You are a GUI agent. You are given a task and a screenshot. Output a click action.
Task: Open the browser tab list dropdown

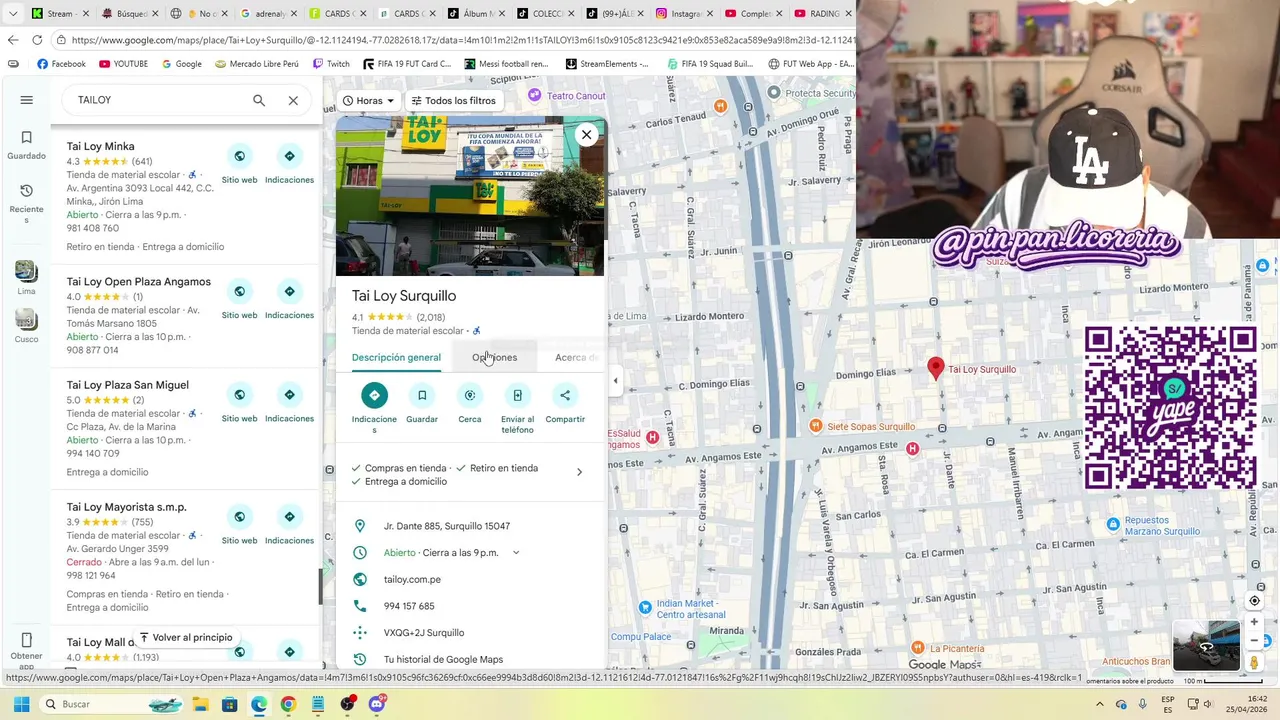pos(12,14)
